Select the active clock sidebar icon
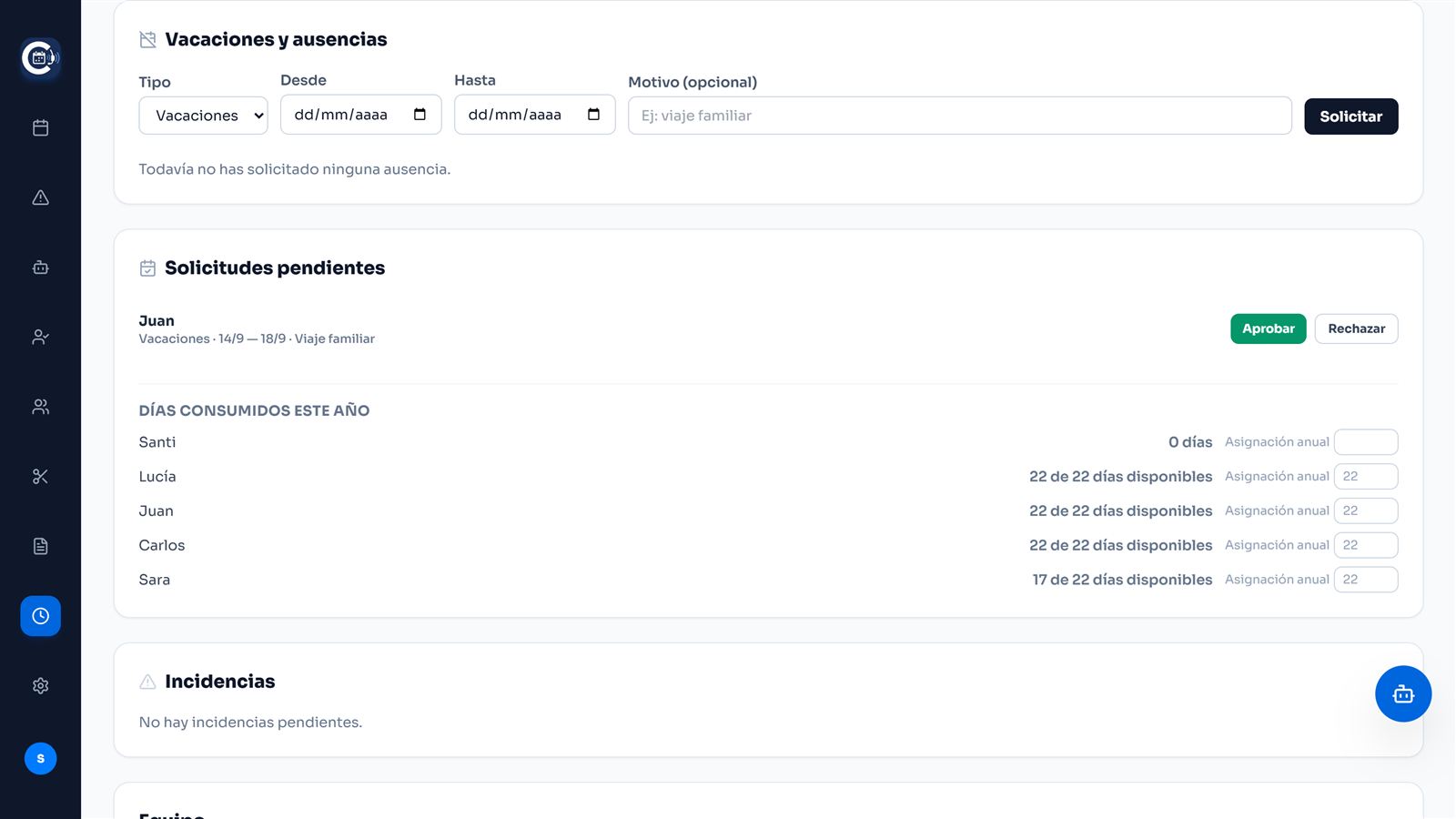1456x819 pixels. pyautogui.click(x=40, y=616)
